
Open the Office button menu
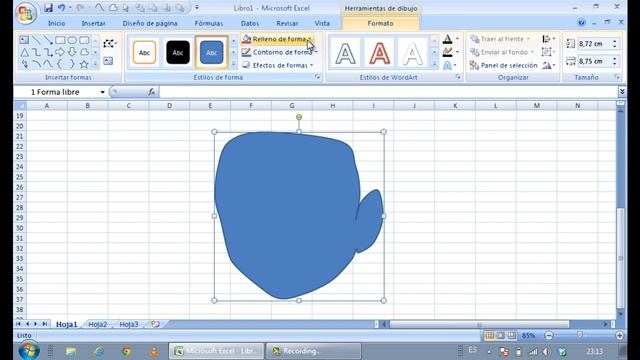pos(26,13)
